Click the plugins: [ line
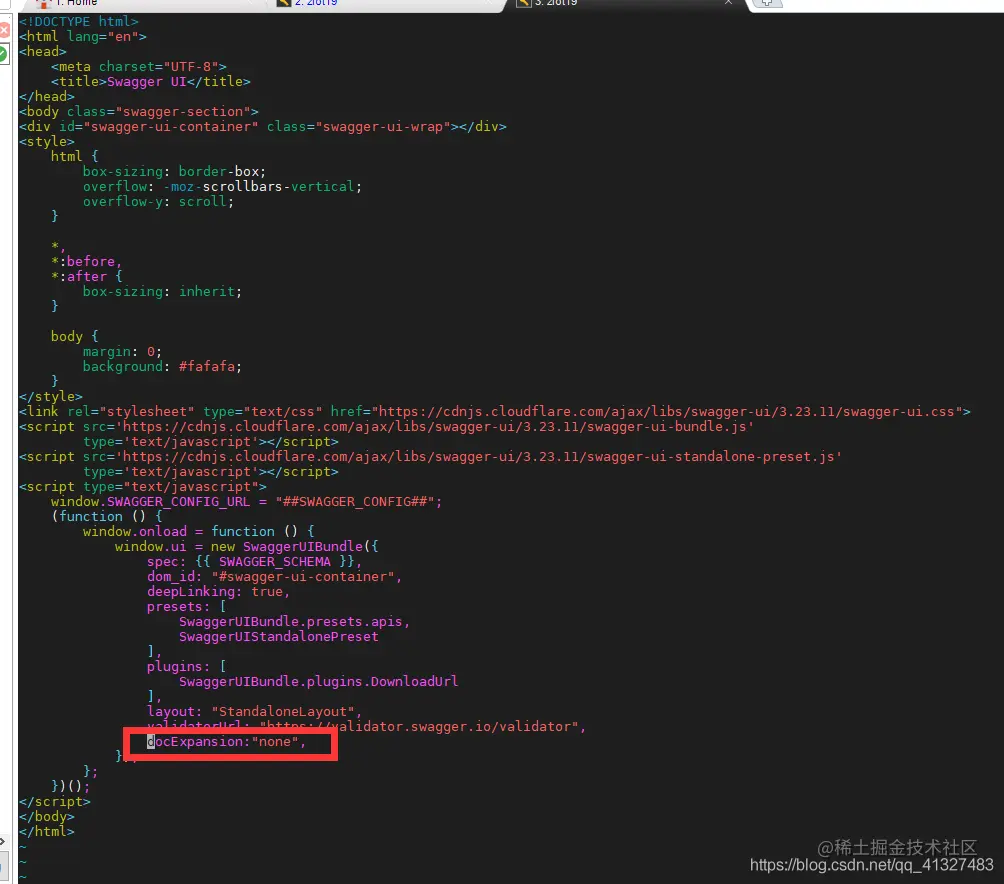The width and height of the screenshot is (1004, 884). 186,666
